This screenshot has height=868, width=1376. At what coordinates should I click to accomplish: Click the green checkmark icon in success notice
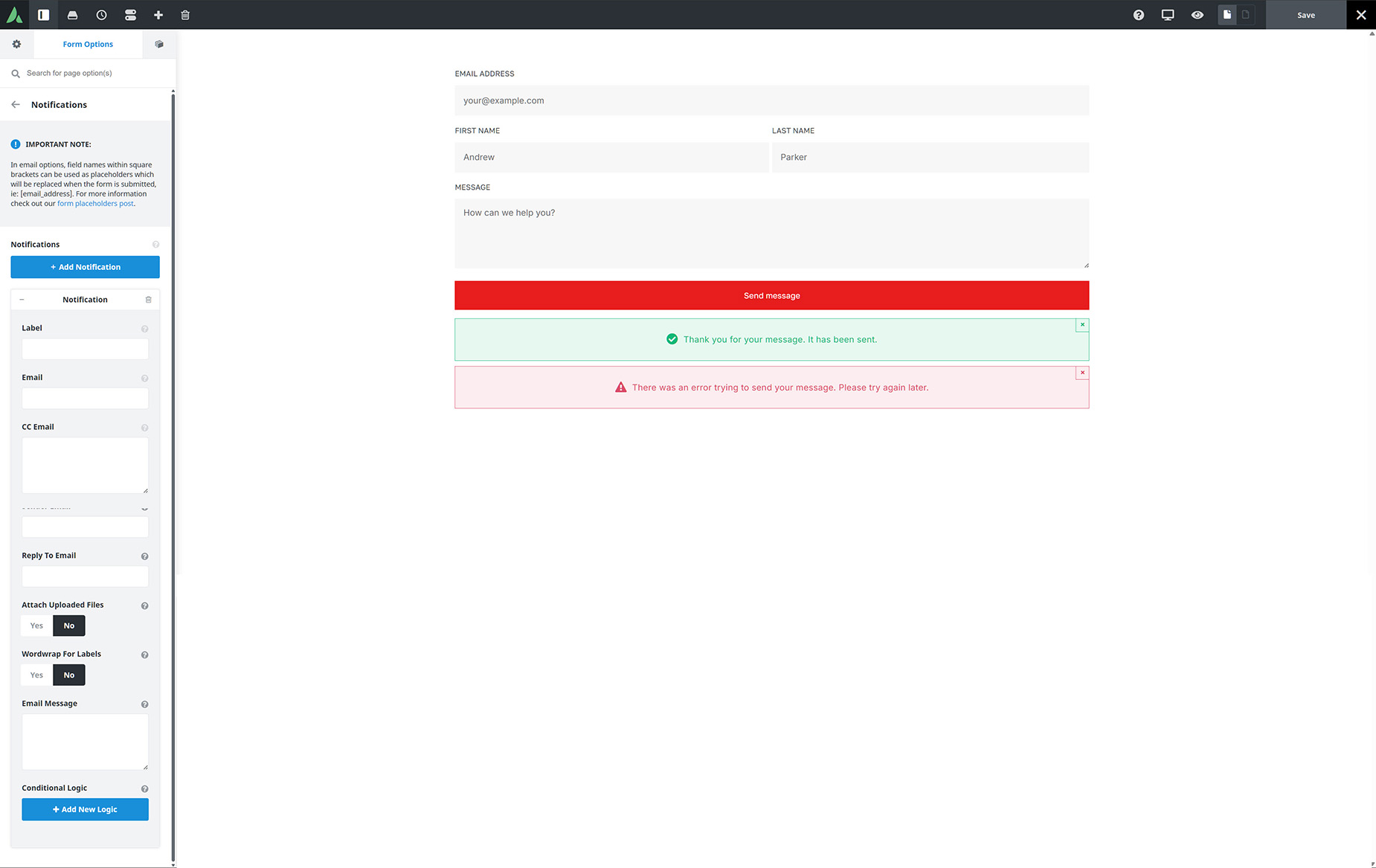pos(672,339)
